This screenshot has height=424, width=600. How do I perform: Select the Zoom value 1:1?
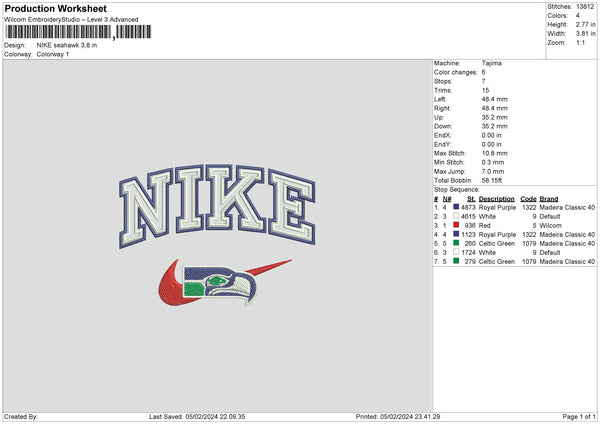tap(580, 42)
